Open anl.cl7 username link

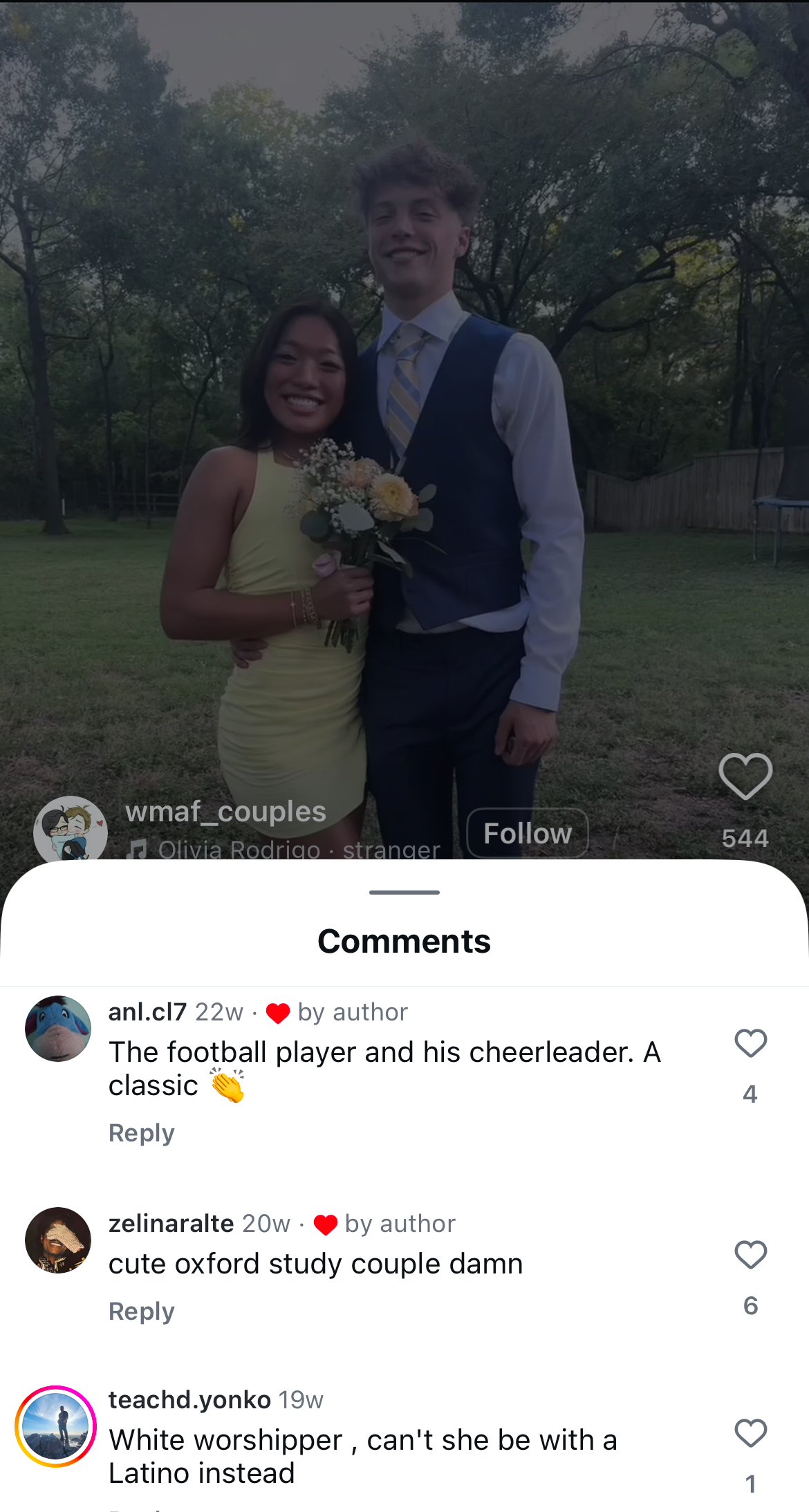coord(147,1012)
